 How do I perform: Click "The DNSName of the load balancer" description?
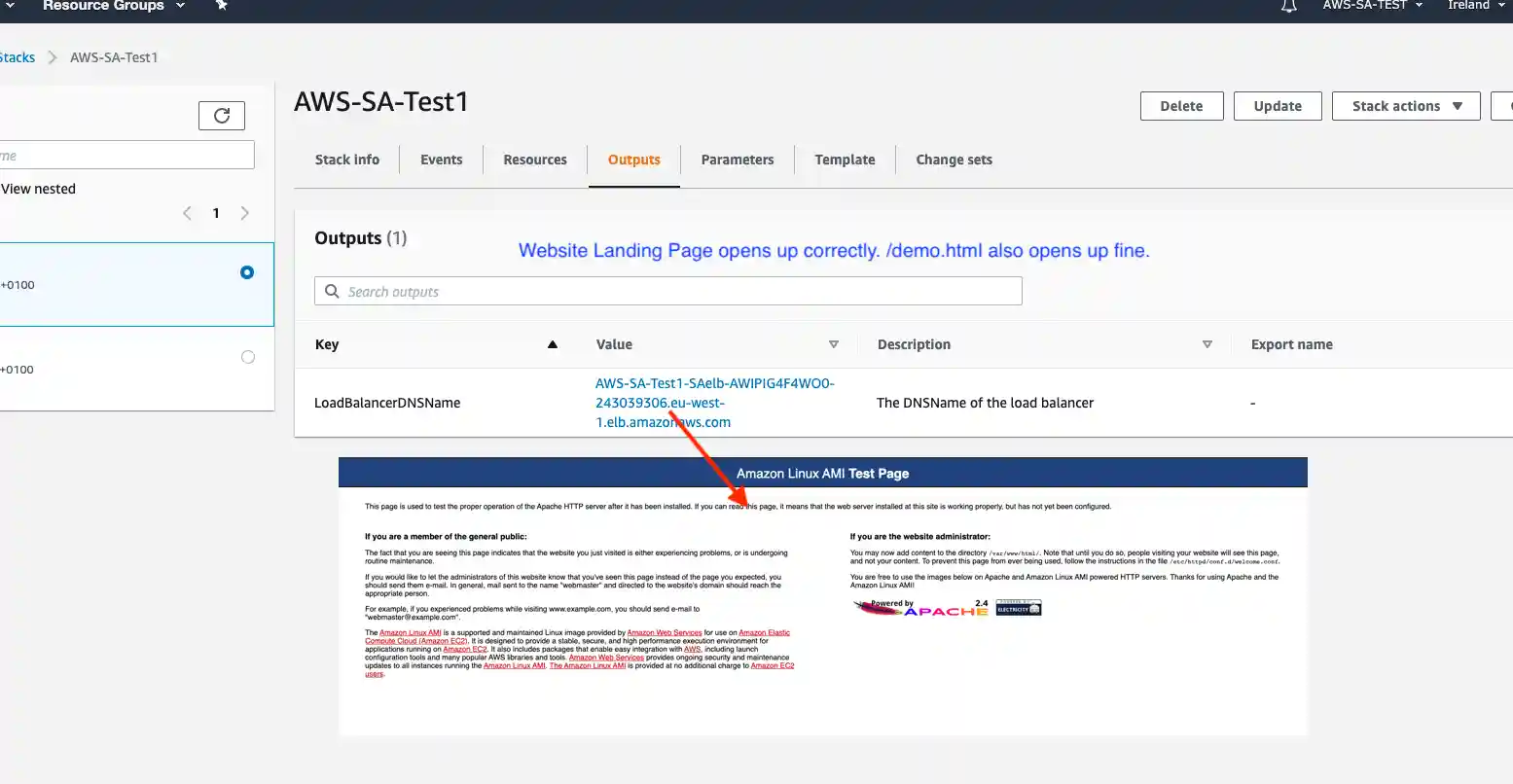985,403
